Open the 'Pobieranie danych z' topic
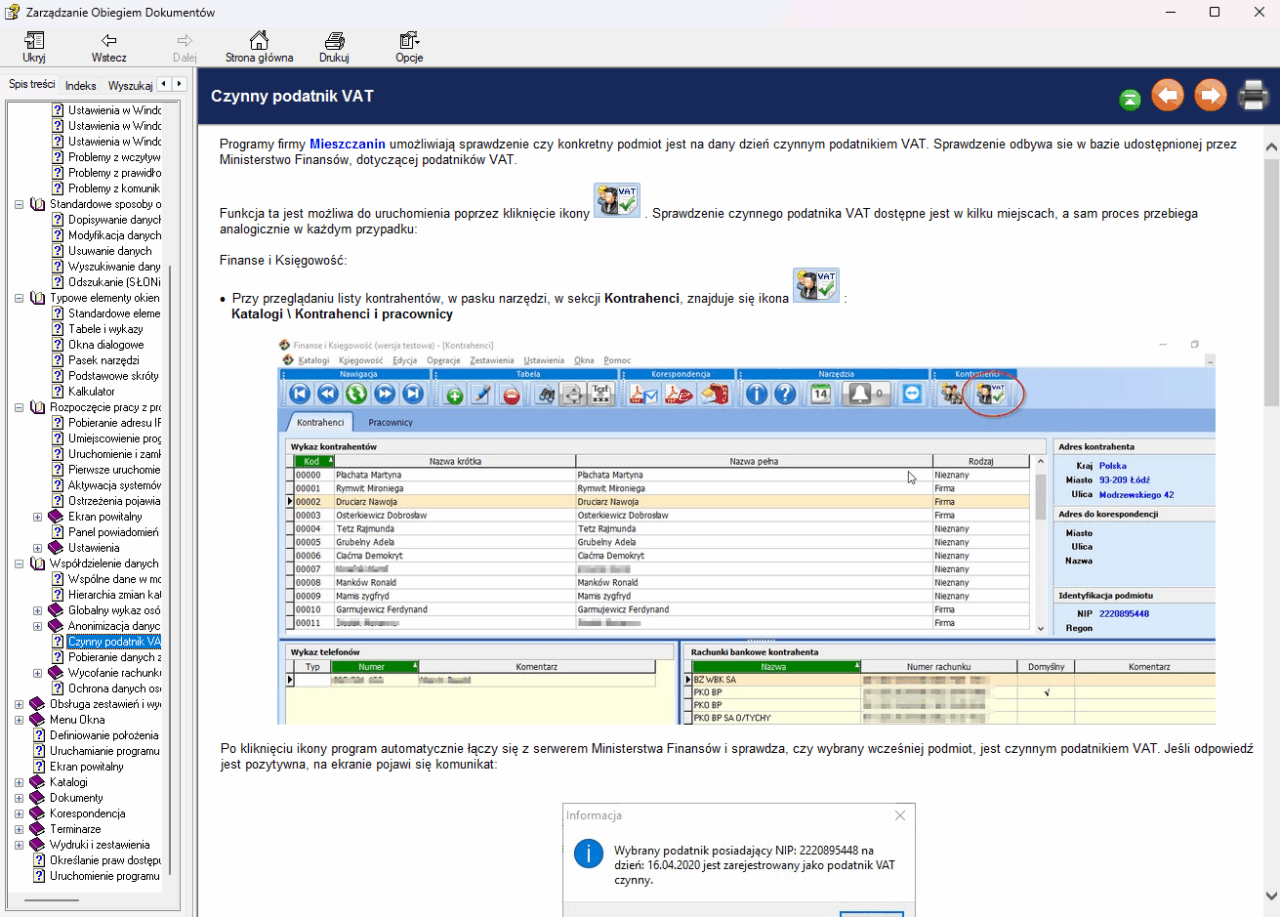The height and width of the screenshot is (917, 1280). (114, 657)
